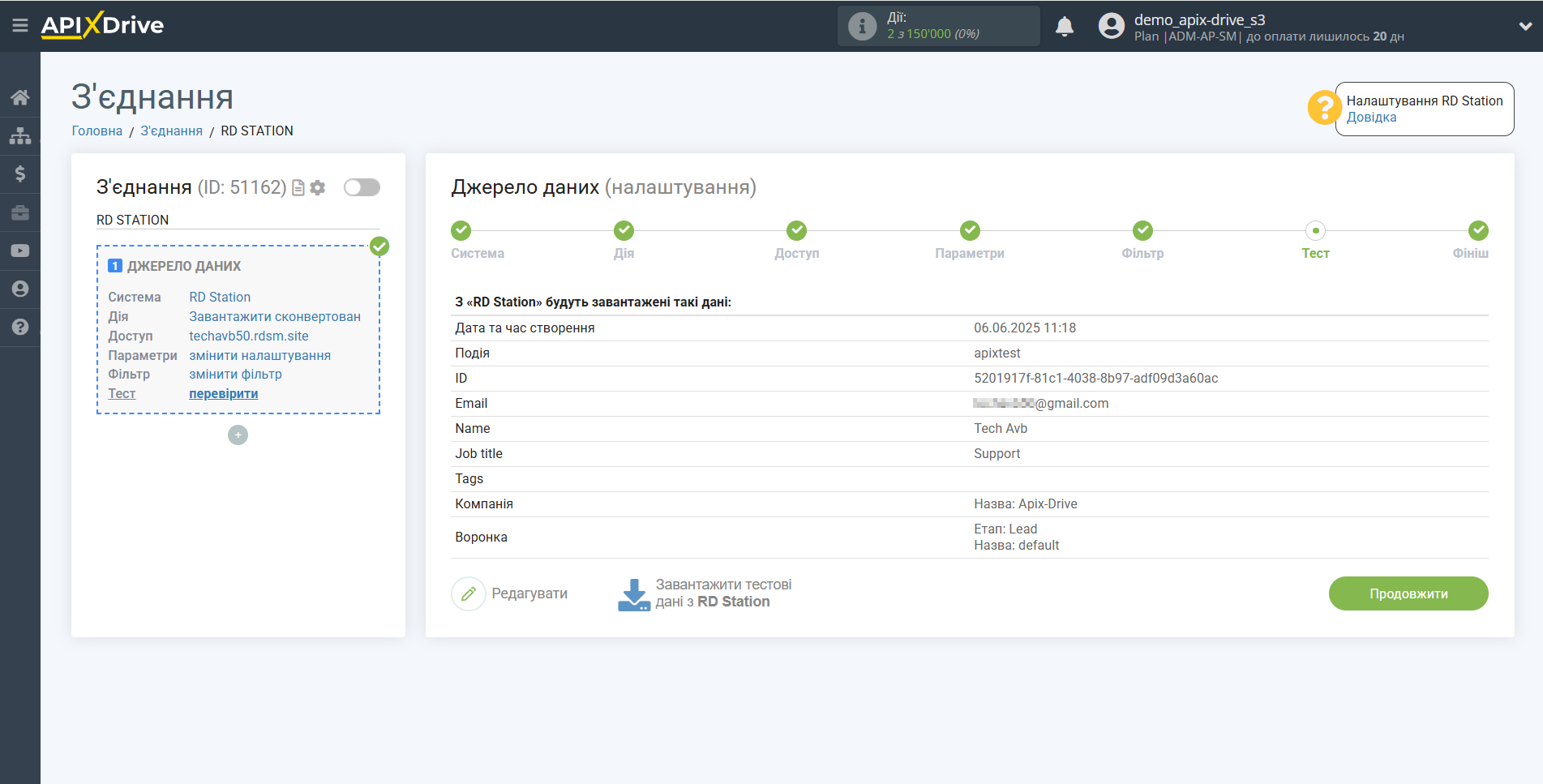Open the connection notes document icon
This screenshot has height=784, width=1543.
pos(298,188)
